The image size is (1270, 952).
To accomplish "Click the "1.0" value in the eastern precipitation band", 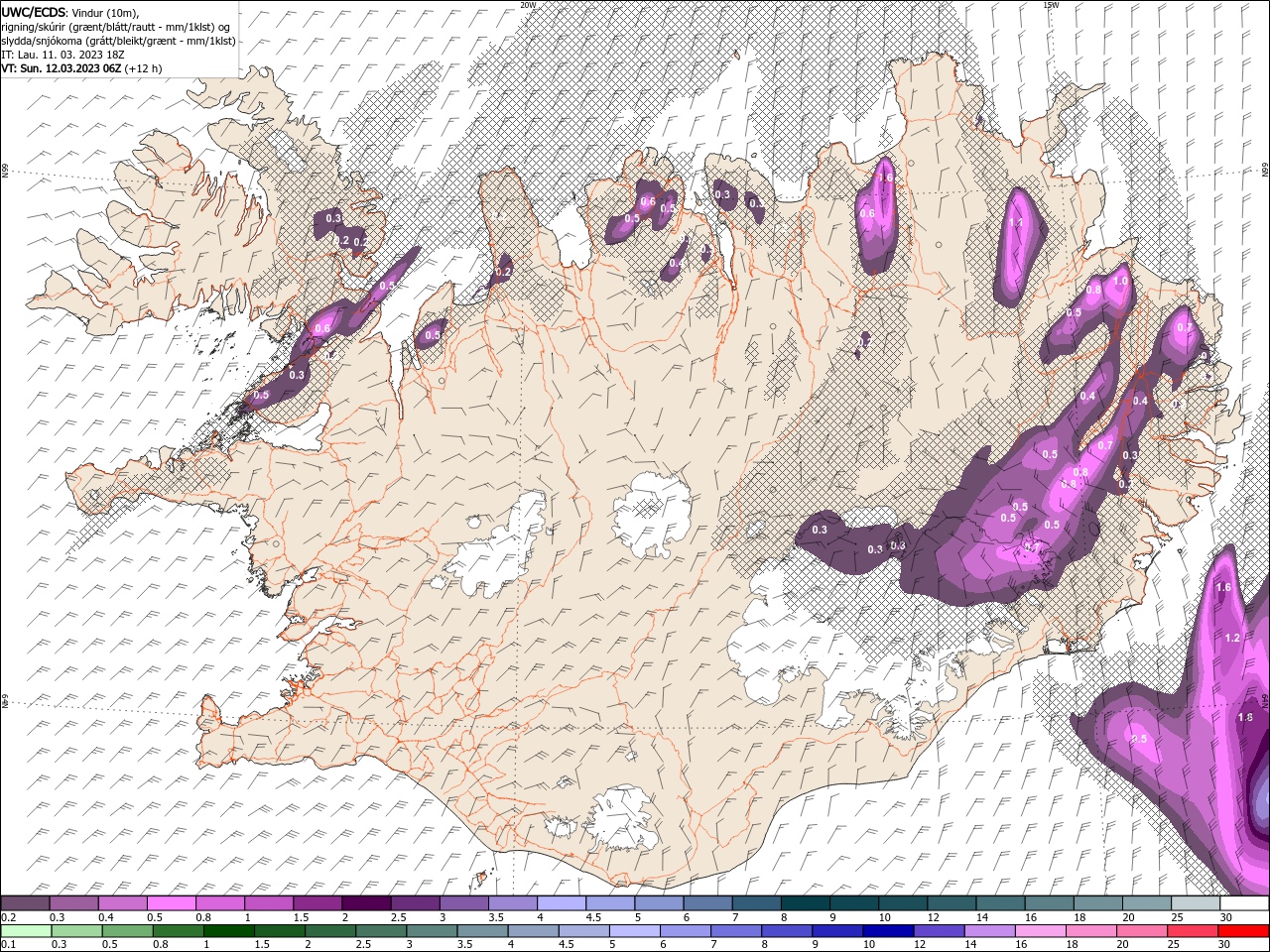I will pyautogui.click(x=1120, y=282).
